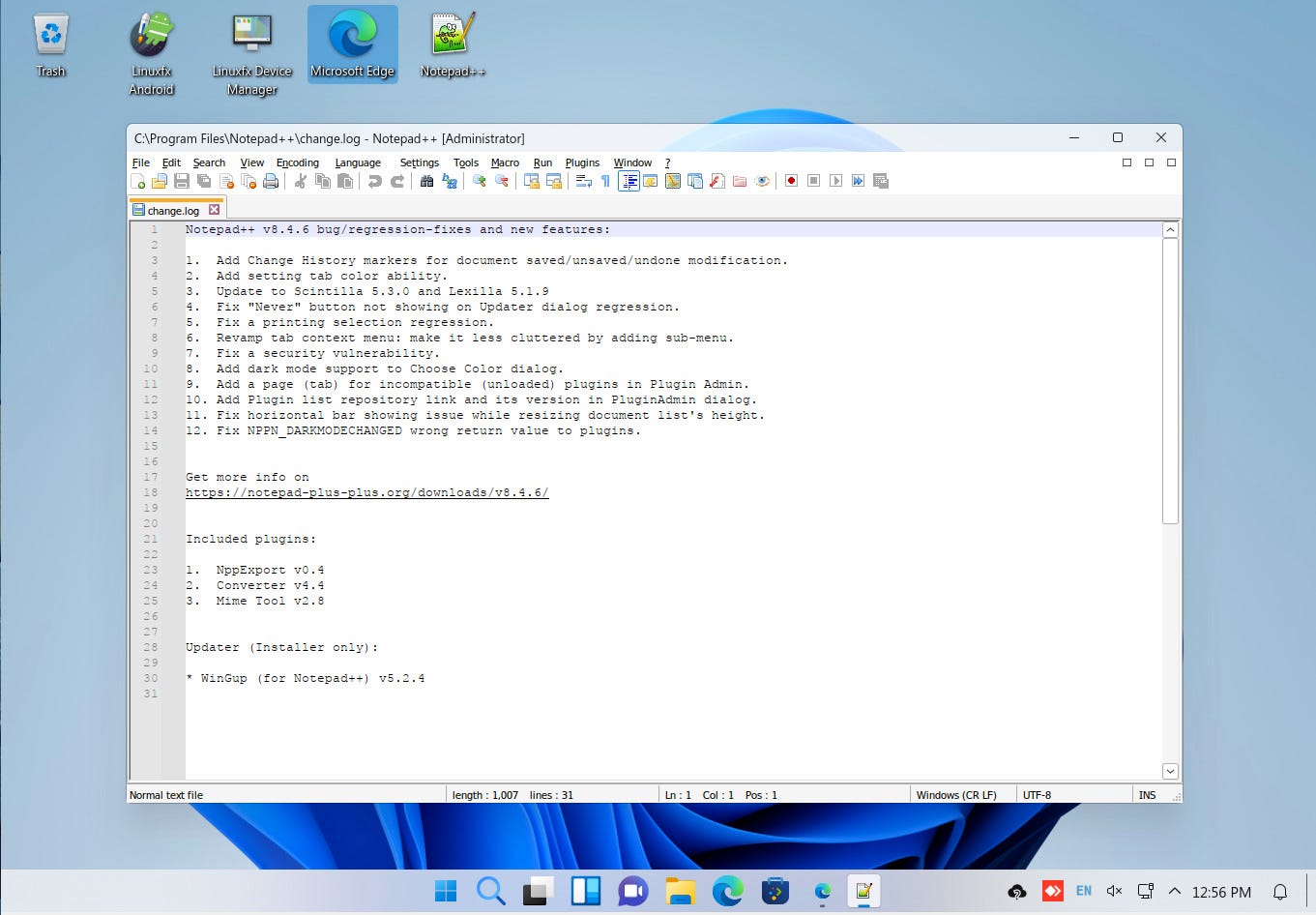Open the Search menu
Viewport: 1316px width, 915px height.
coord(209,162)
